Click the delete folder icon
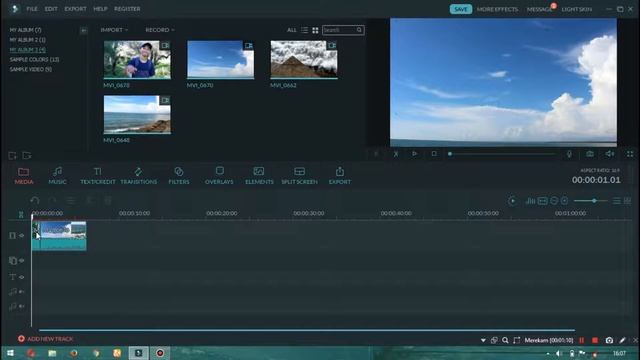Image resolution: width=640 pixels, height=360 pixels. click(27, 156)
